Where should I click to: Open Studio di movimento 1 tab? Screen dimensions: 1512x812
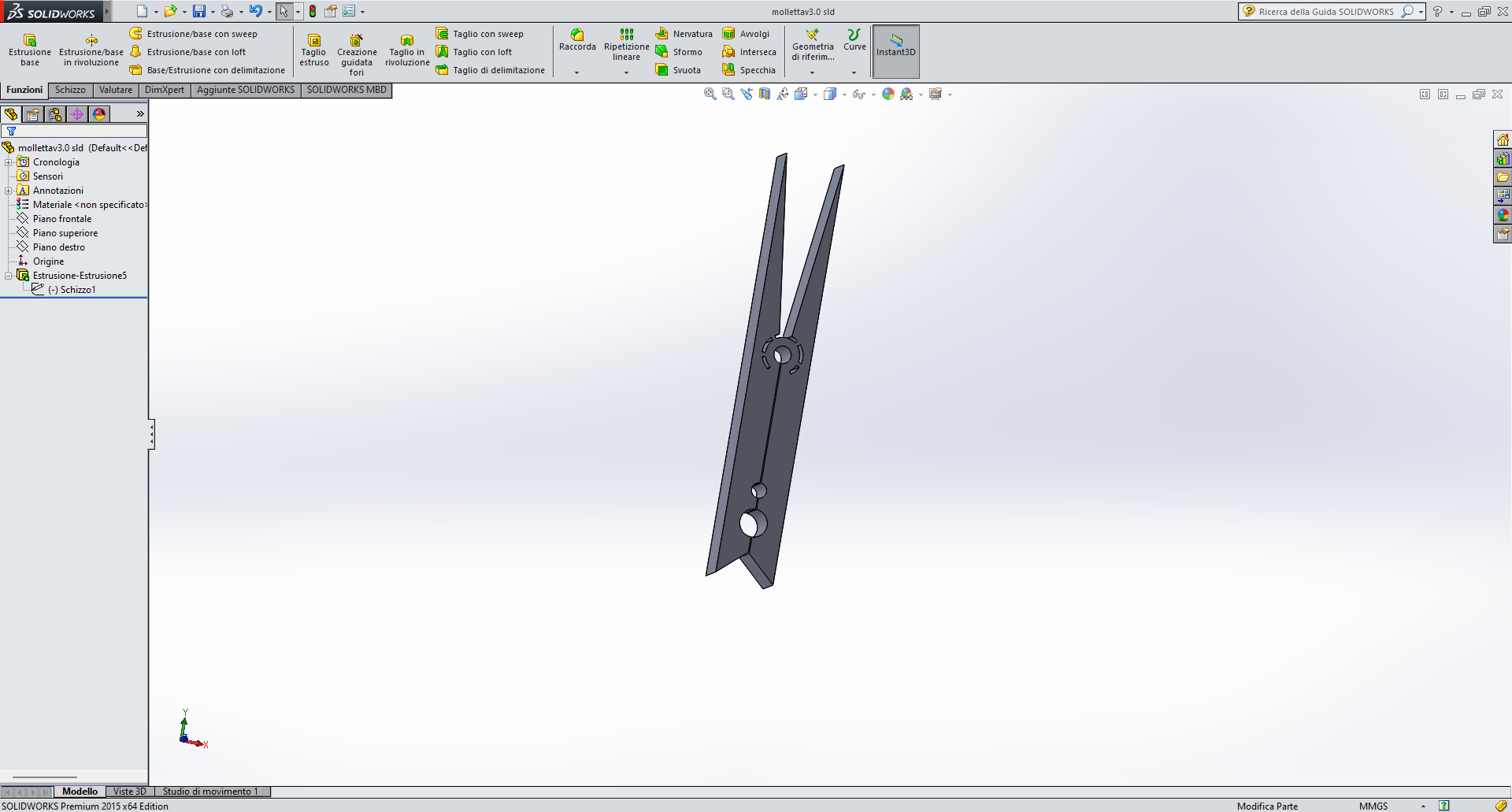click(x=210, y=792)
